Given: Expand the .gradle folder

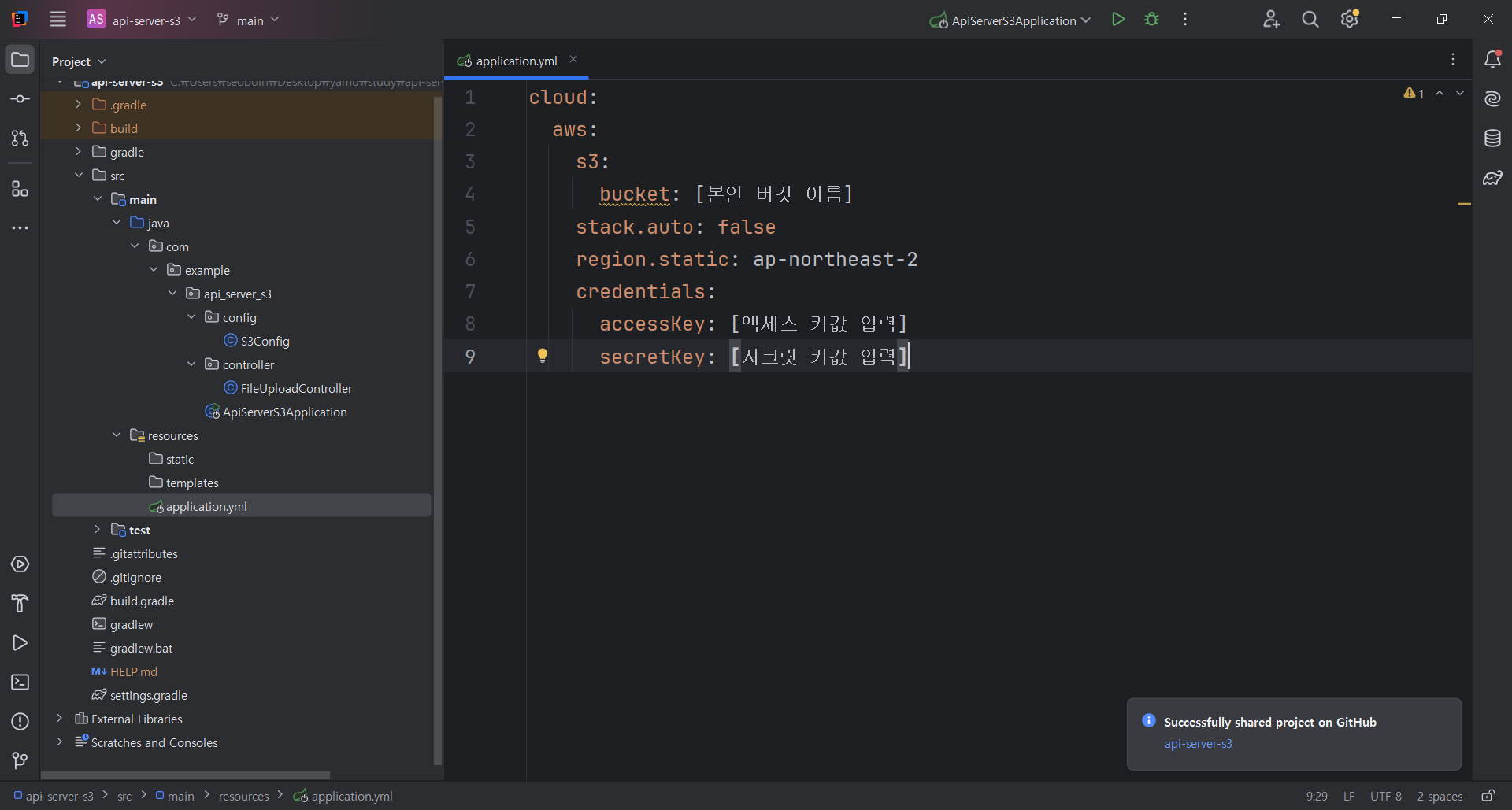Looking at the screenshot, I should pyautogui.click(x=78, y=105).
